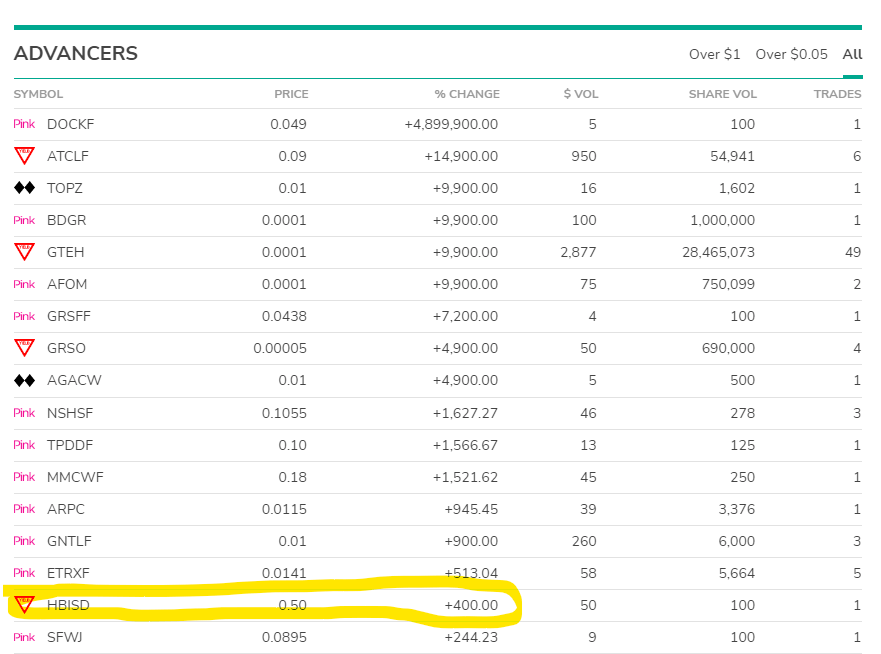Click the $ VOL column header

(580, 94)
